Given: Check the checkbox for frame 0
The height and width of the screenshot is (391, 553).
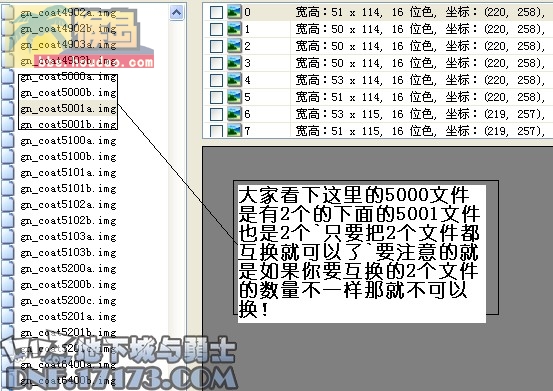Looking at the screenshot, I should [x=216, y=13].
